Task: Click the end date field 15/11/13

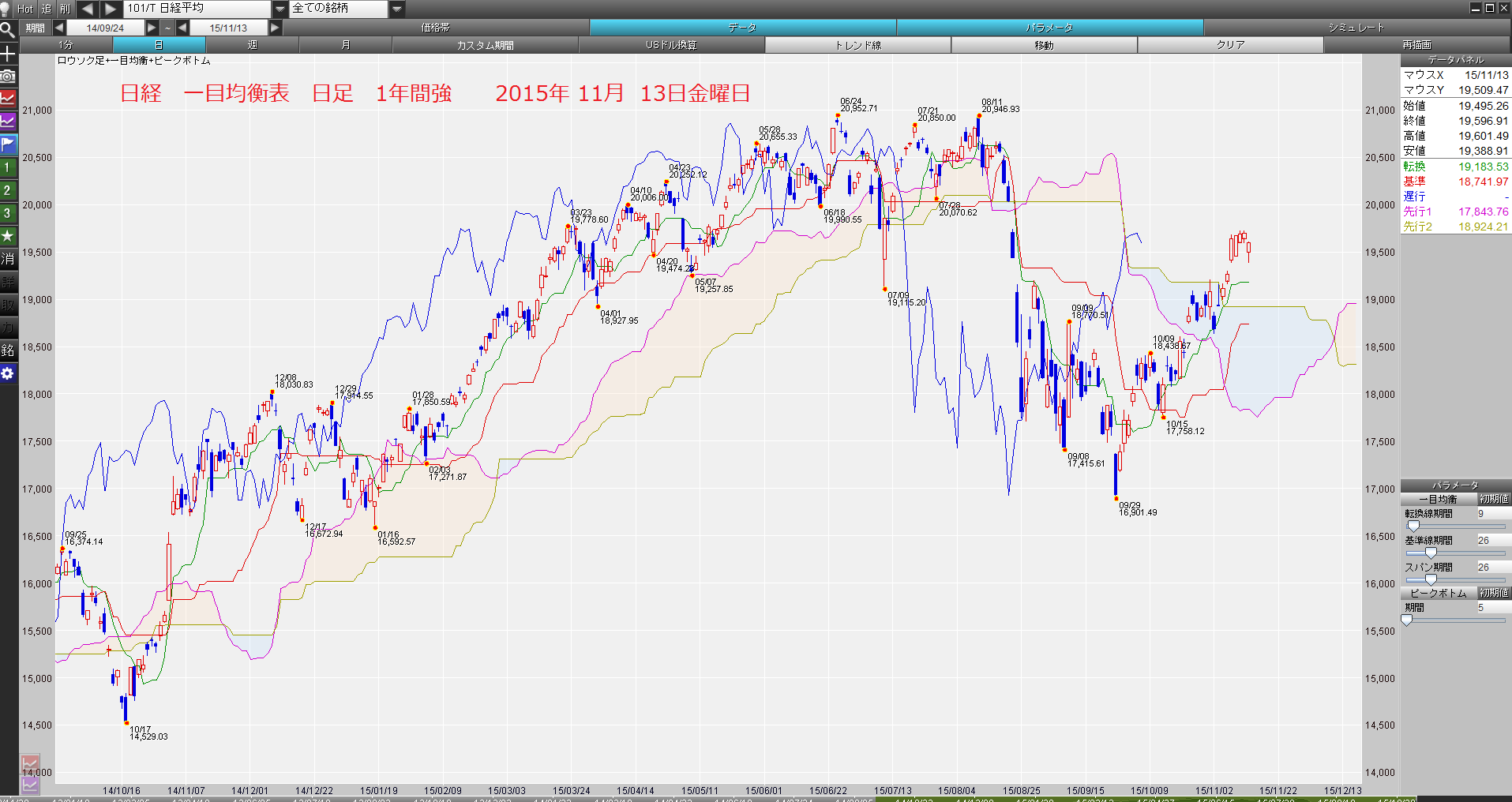Action: pyautogui.click(x=228, y=28)
